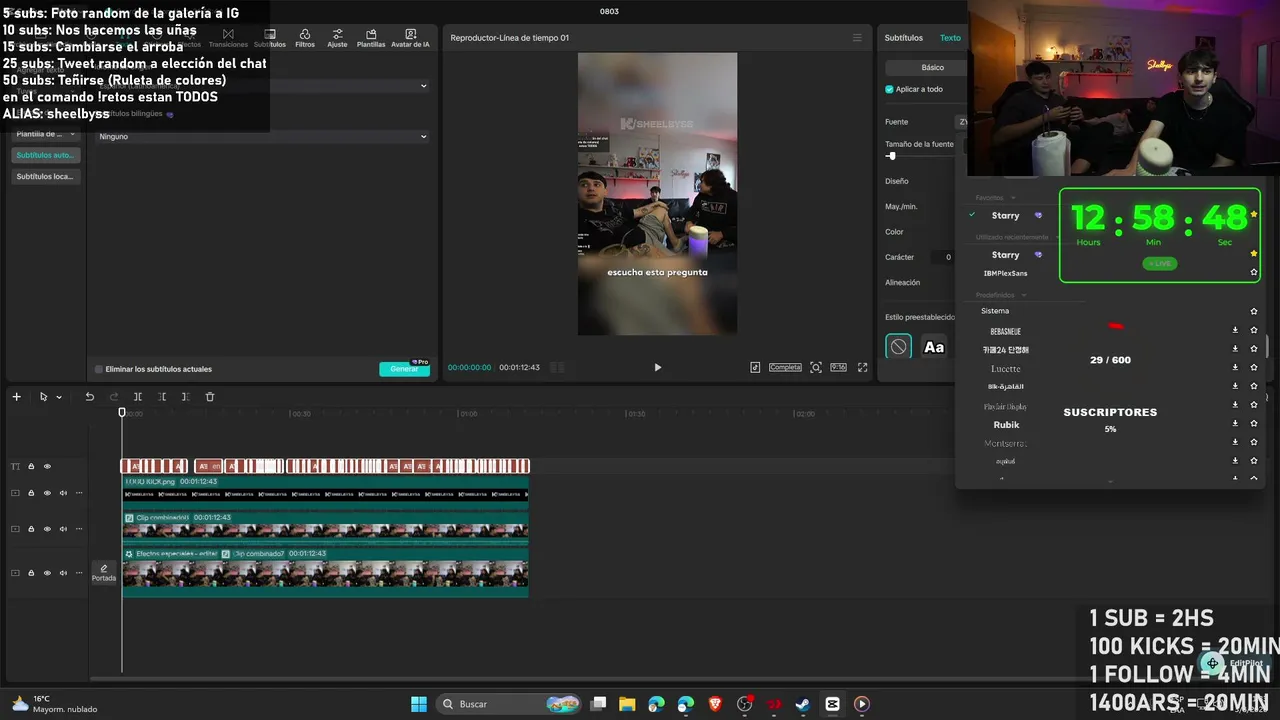Switch to the Subtítulos properties tab
The width and height of the screenshot is (1280, 720).
904,38
